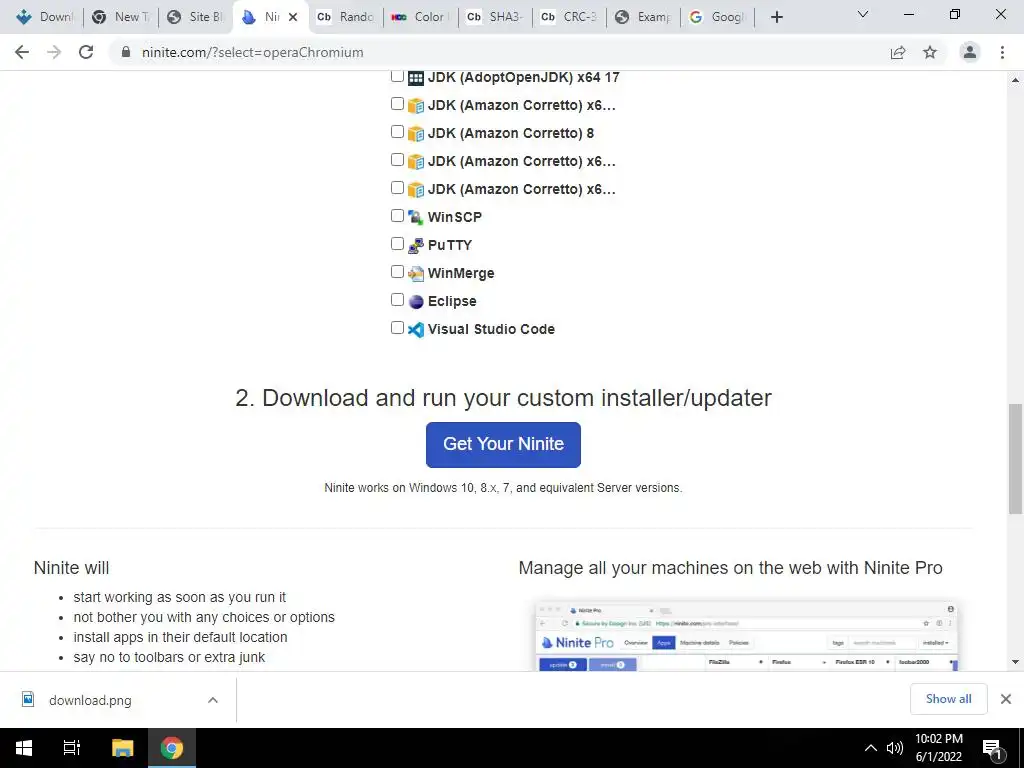Viewport: 1024px width, 768px height.
Task: Click the page vertical scrollbar thumb
Action: tap(1015, 459)
